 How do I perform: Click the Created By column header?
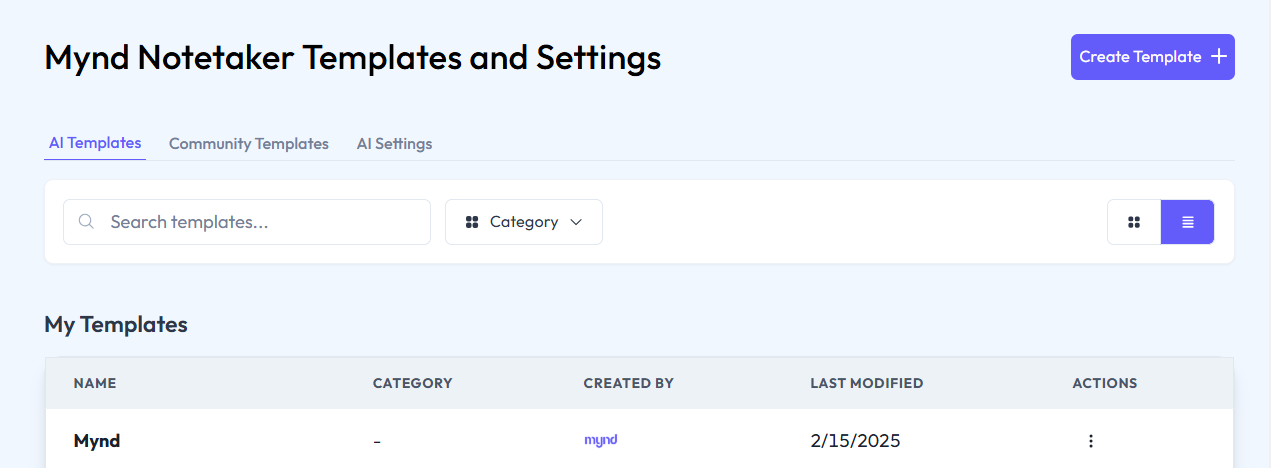point(628,383)
